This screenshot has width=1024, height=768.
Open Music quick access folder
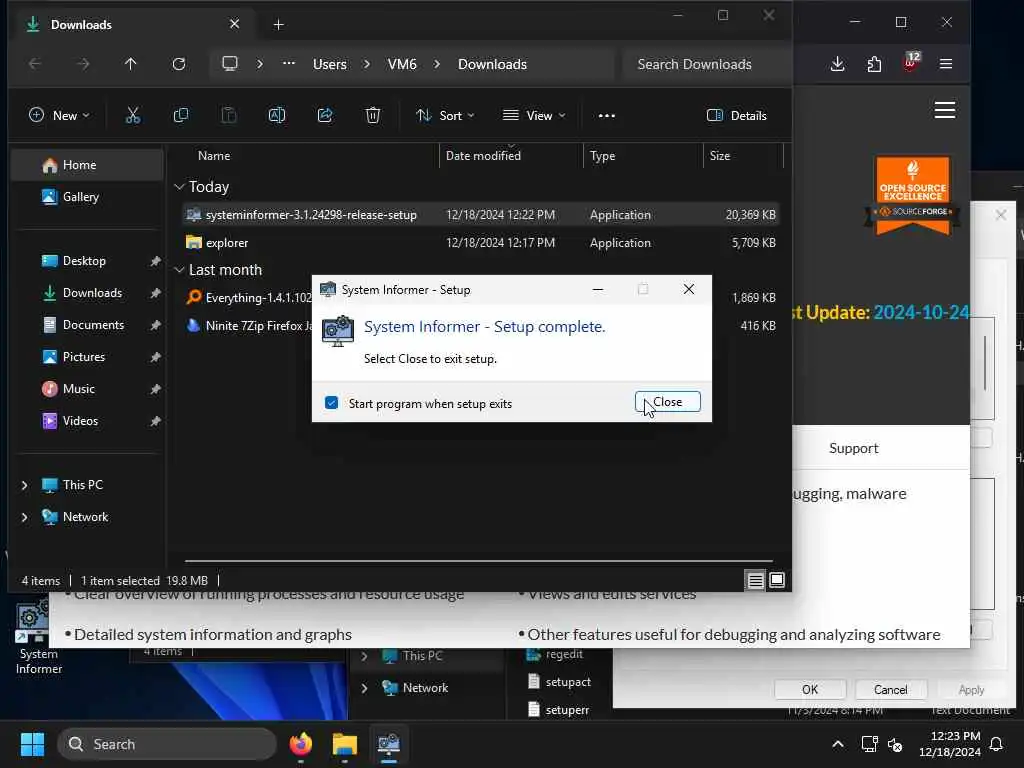[x=87, y=389]
